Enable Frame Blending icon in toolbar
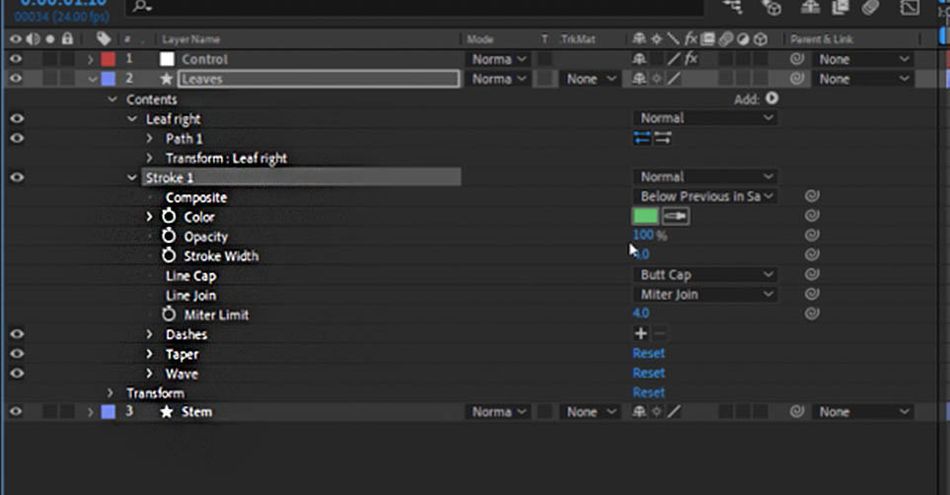950x495 pixels. coord(840,7)
